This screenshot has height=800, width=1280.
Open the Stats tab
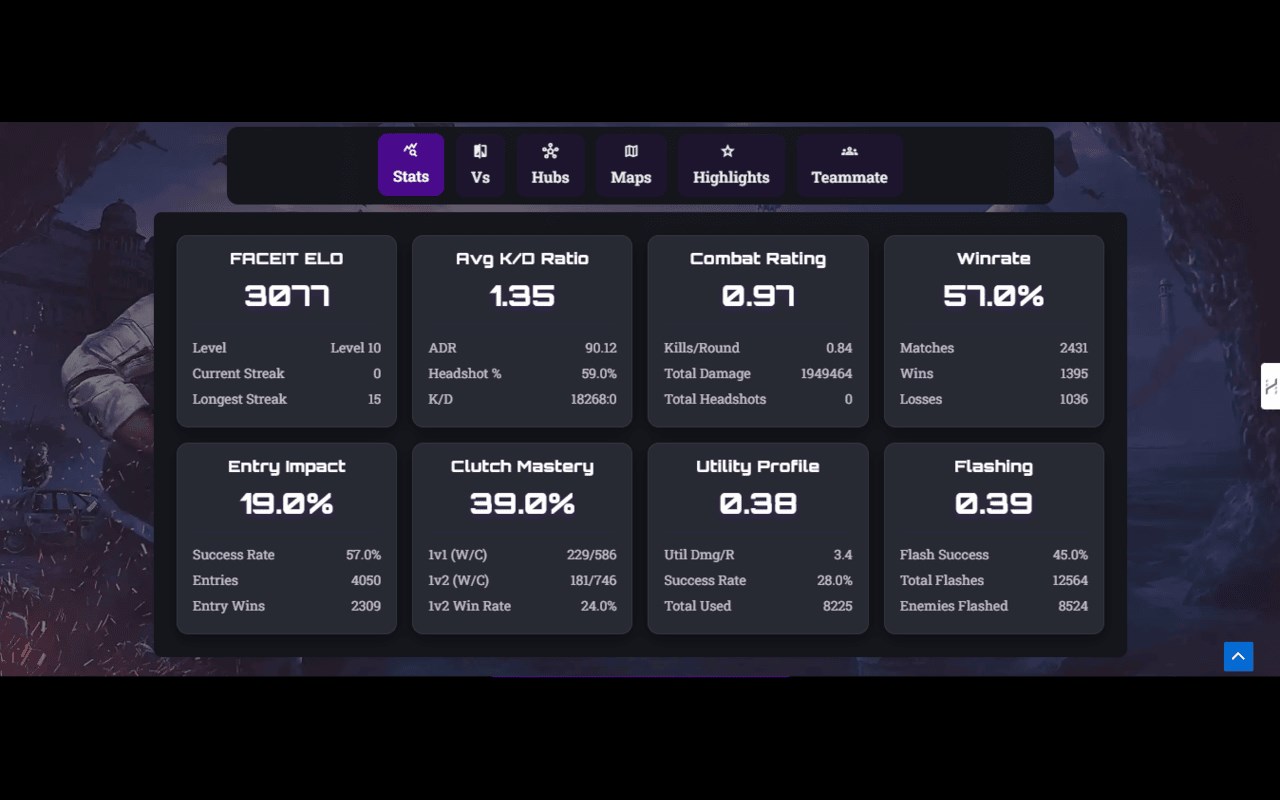411,164
